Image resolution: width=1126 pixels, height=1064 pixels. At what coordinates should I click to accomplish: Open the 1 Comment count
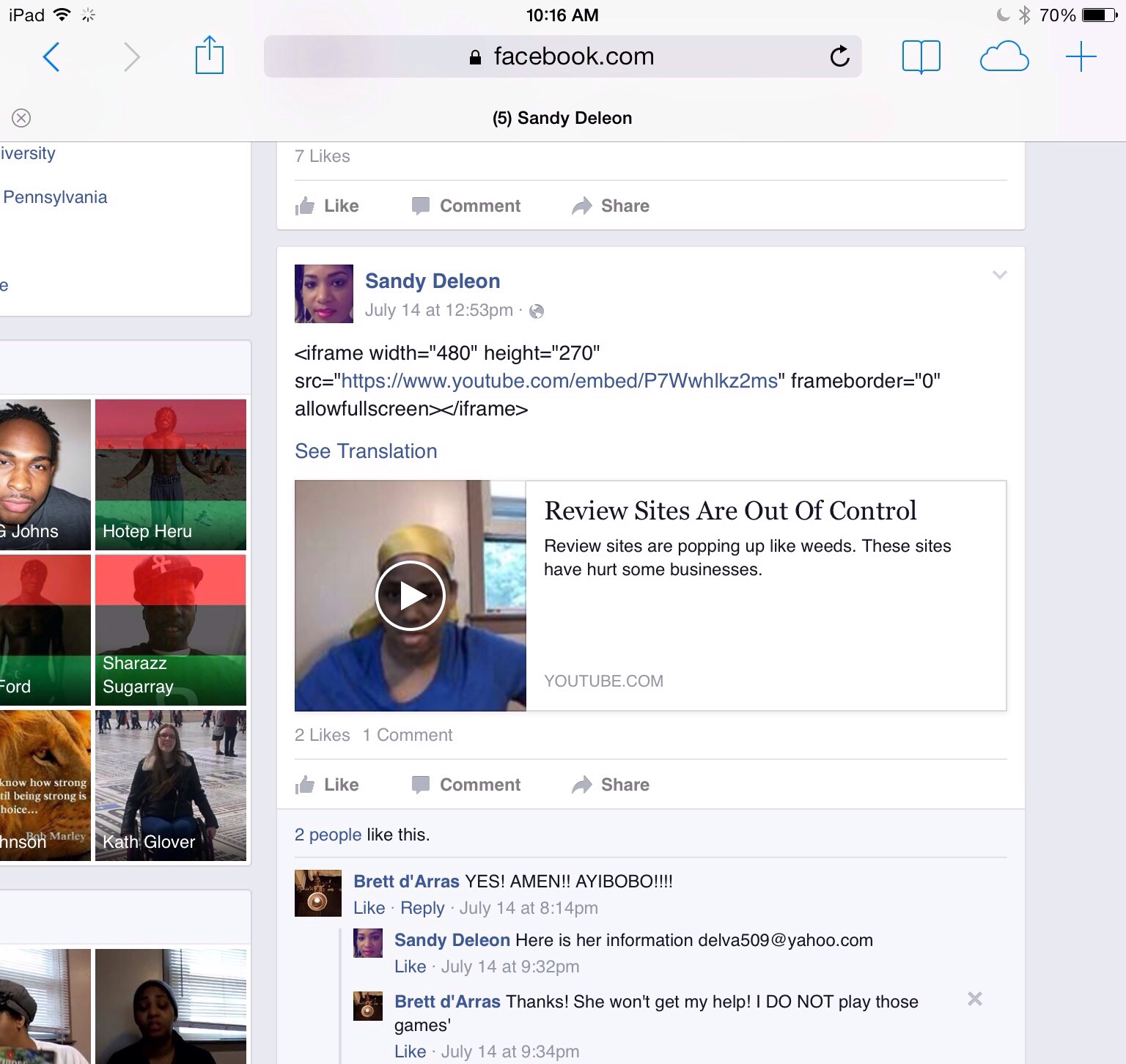408,735
